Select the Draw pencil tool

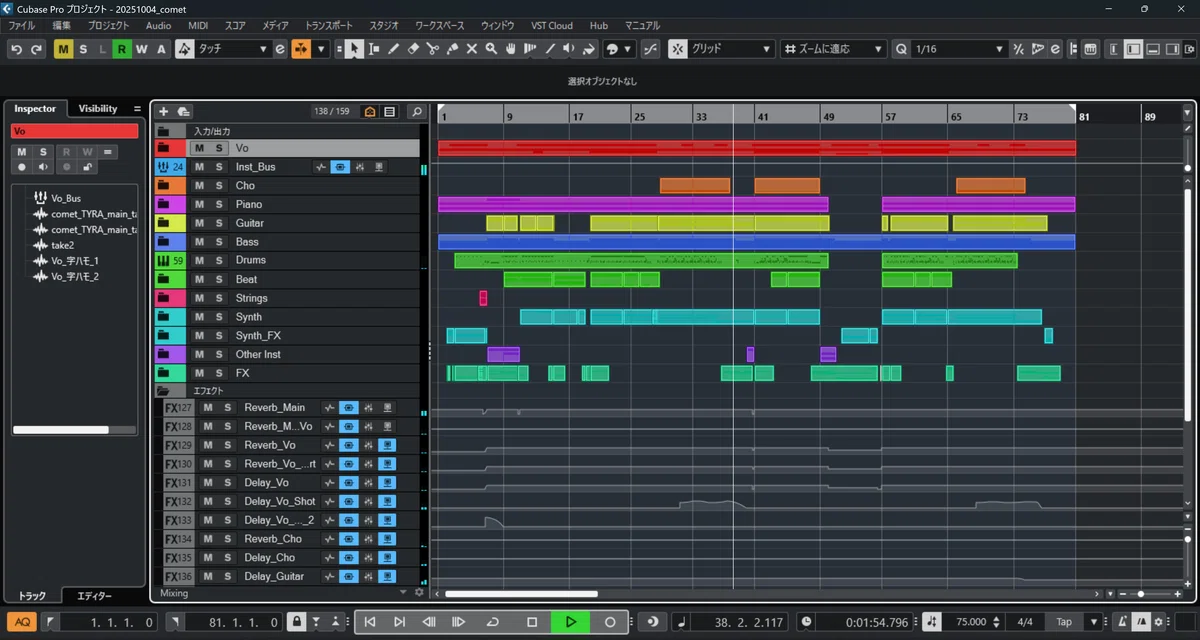tap(394, 49)
